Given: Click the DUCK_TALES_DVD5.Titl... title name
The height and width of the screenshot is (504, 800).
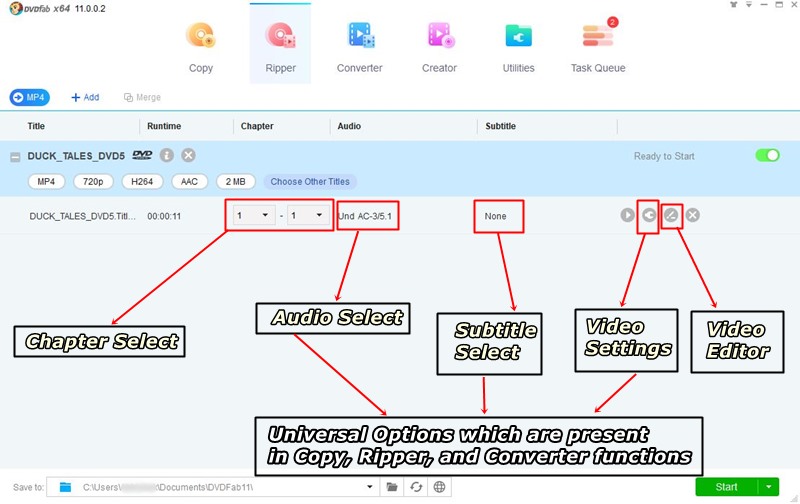Looking at the screenshot, I should point(83,216).
